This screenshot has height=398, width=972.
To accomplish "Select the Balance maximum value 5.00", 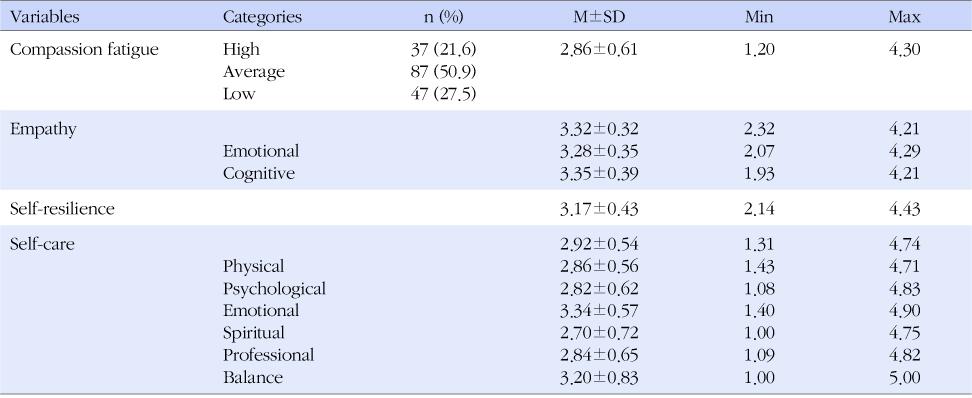I will [904, 378].
